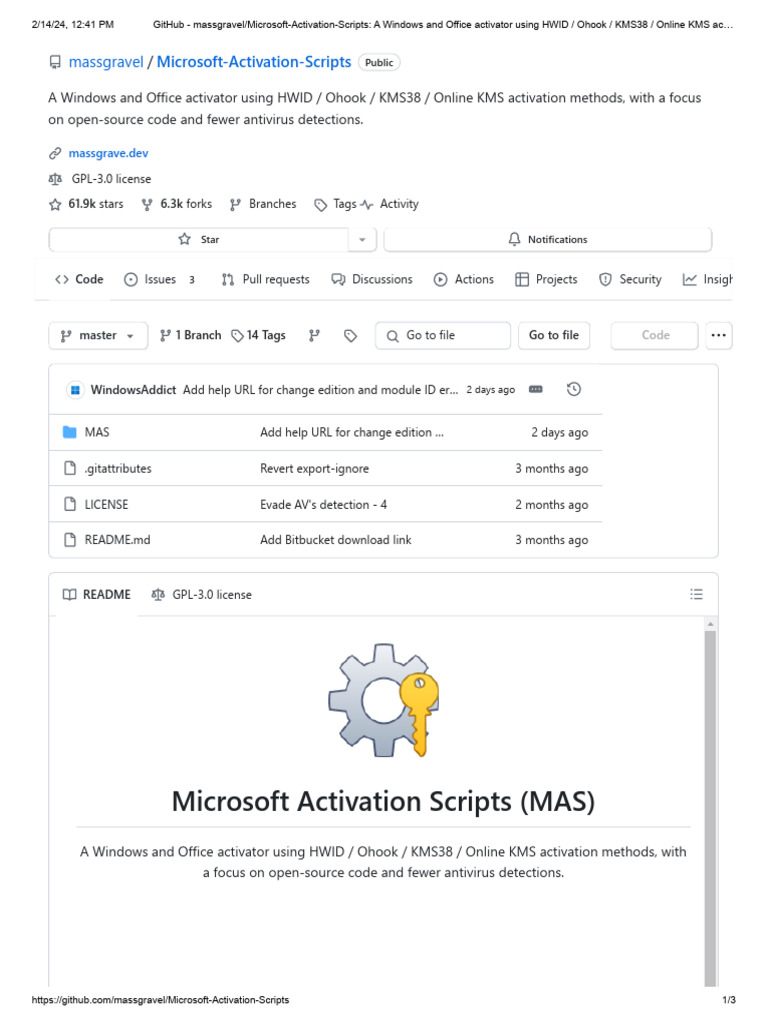768x1024 pixels.
Task: Click the Microsoft Activation Scripts (MAS) heading
Action: (383, 801)
